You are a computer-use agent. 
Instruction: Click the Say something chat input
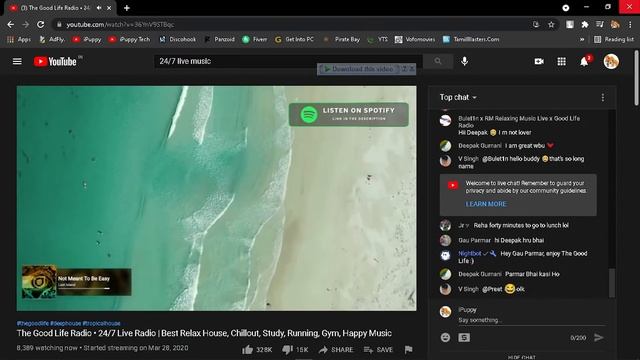point(531,320)
